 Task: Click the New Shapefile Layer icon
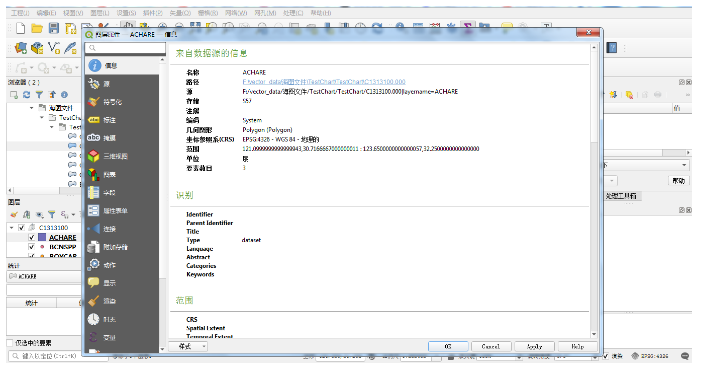click(54, 47)
